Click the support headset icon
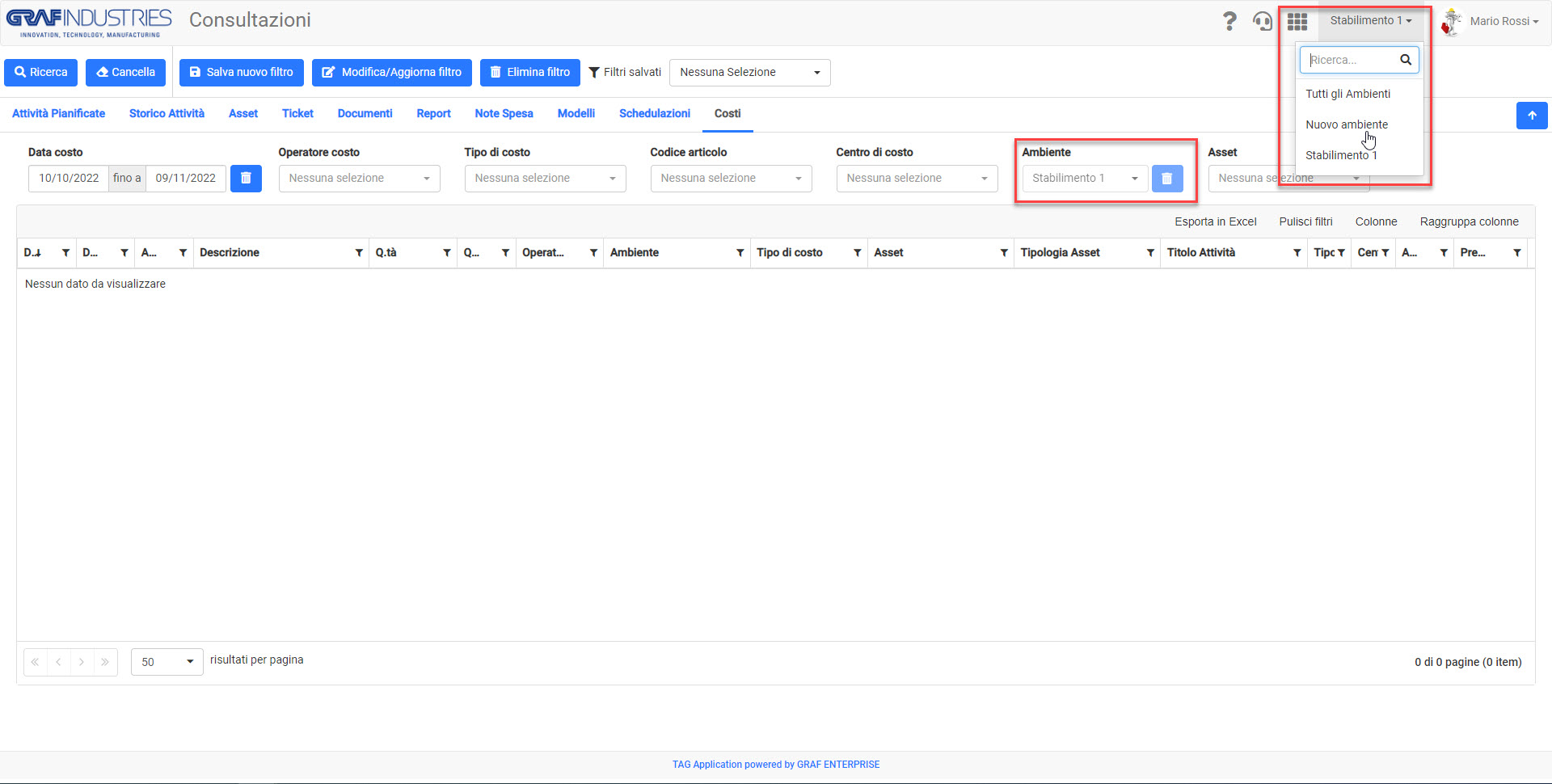Image resolution: width=1552 pixels, height=784 pixels. point(1263,21)
